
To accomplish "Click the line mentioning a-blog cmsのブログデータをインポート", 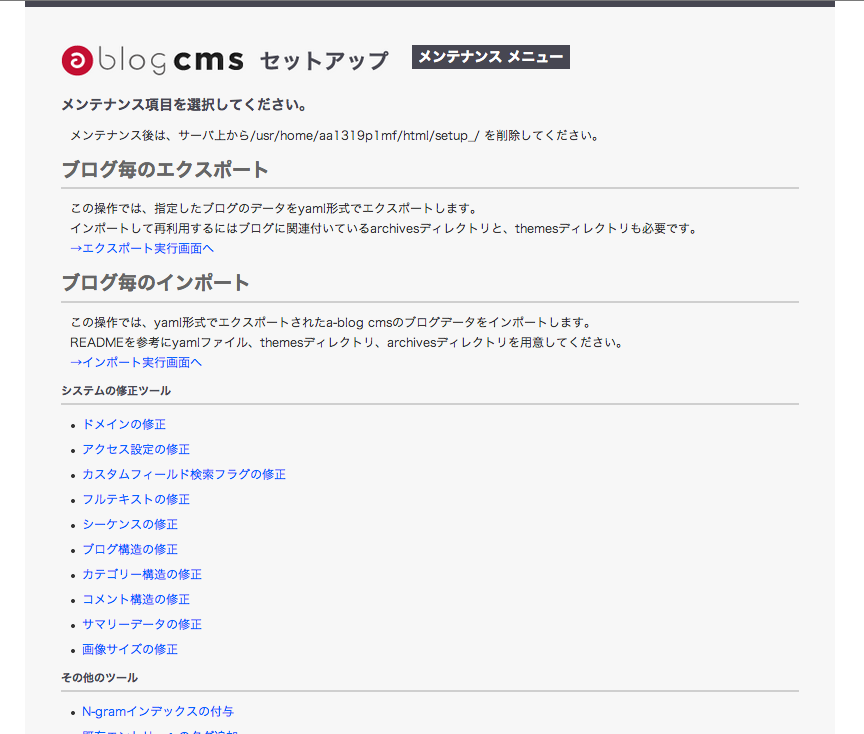I will [x=331, y=323].
